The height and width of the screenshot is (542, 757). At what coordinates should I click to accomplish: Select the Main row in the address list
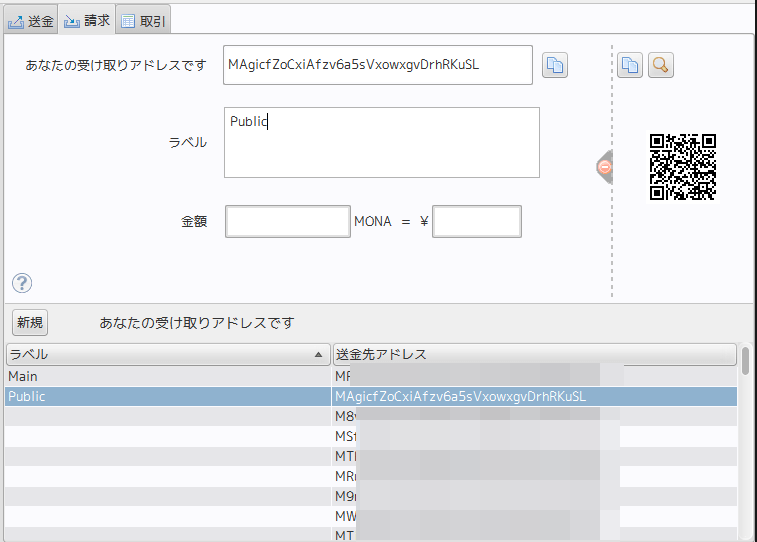(371, 376)
